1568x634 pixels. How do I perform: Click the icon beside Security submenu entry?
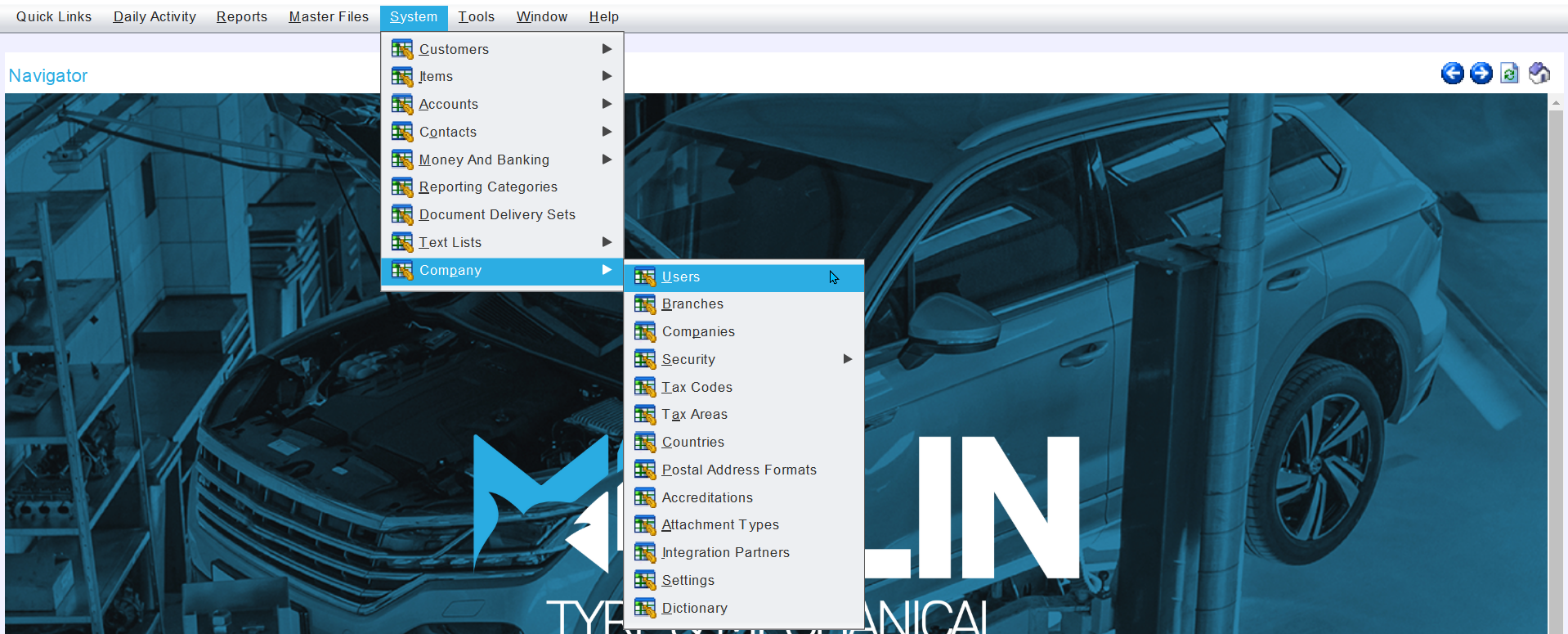pyautogui.click(x=645, y=359)
